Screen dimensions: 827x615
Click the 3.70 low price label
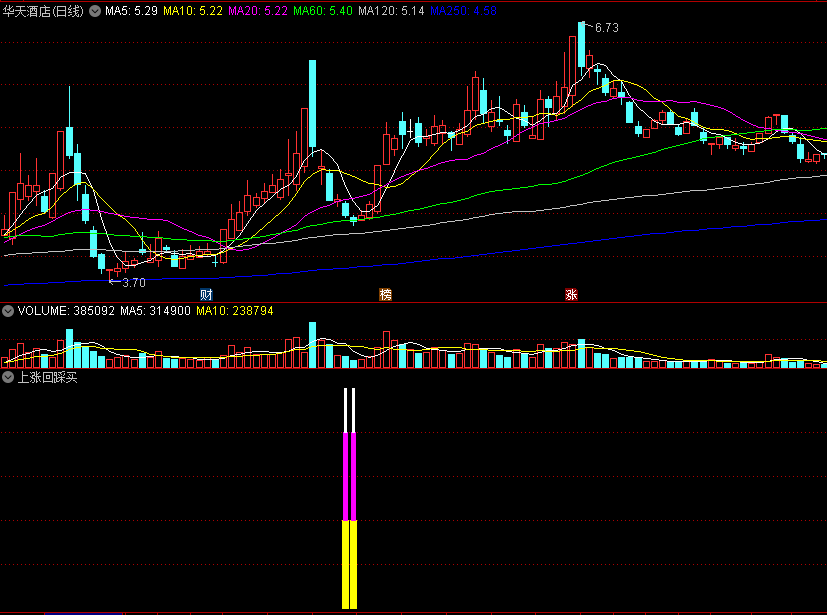click(134, 283)
